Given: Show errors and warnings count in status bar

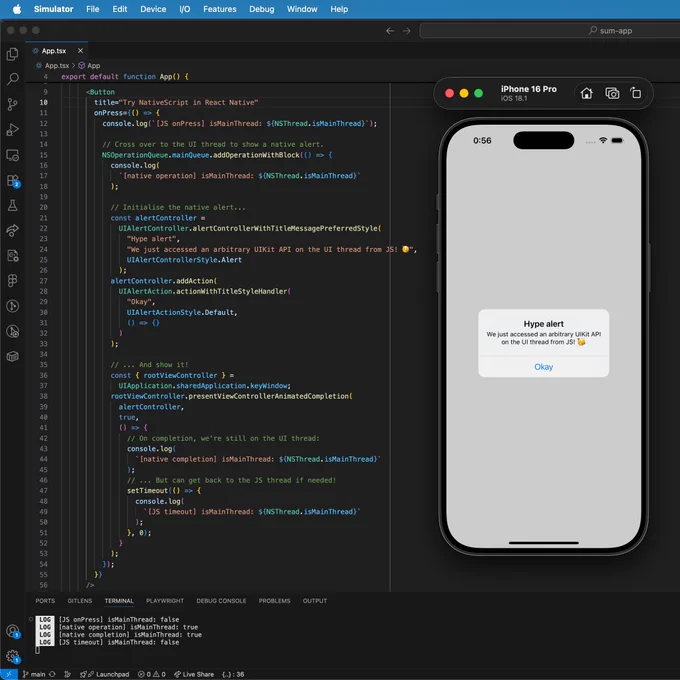Looking at the screenshot, I should [x=152, y=674].
